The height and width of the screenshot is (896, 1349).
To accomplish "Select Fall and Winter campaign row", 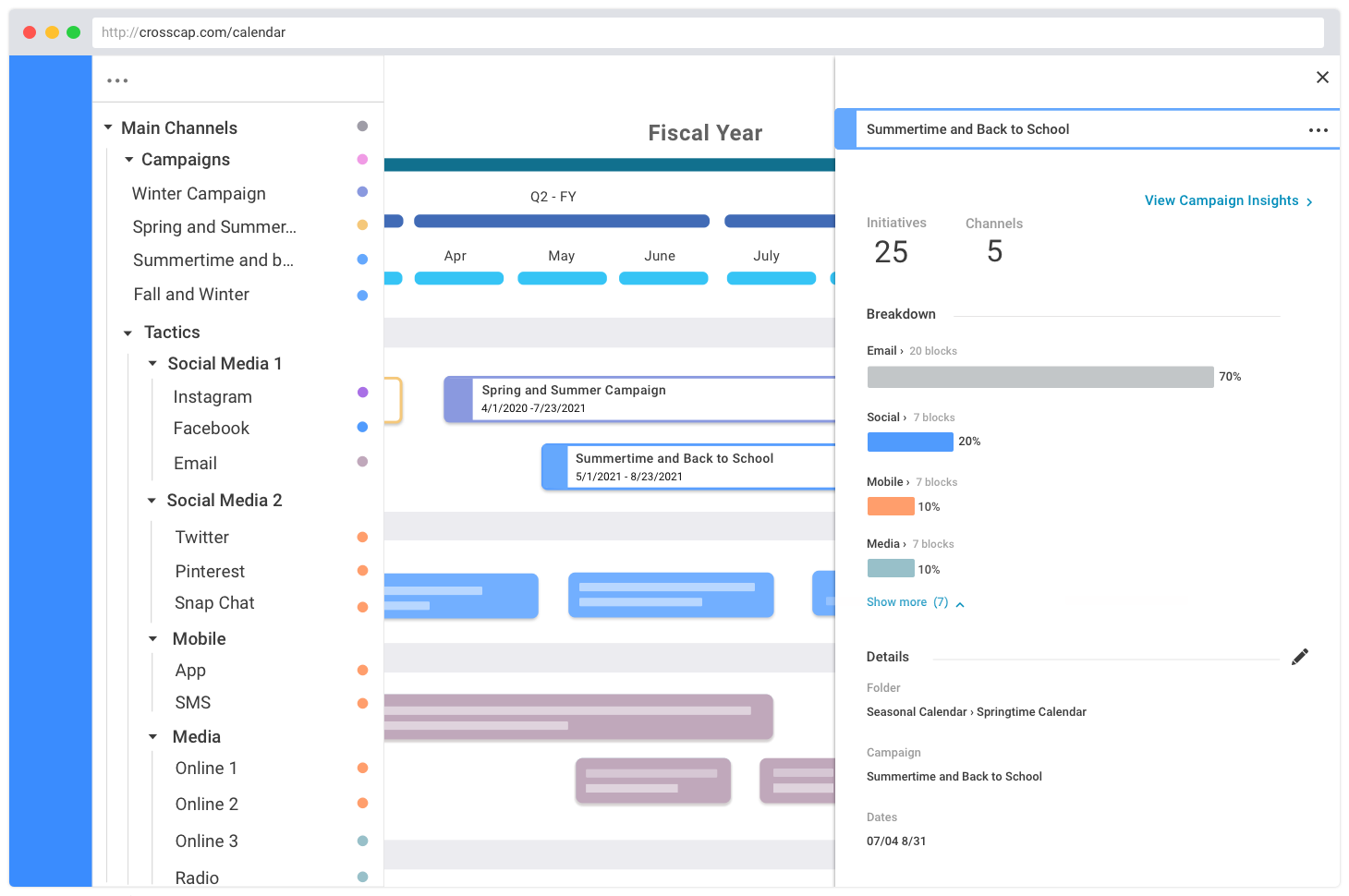I will (x=191, y=295).
